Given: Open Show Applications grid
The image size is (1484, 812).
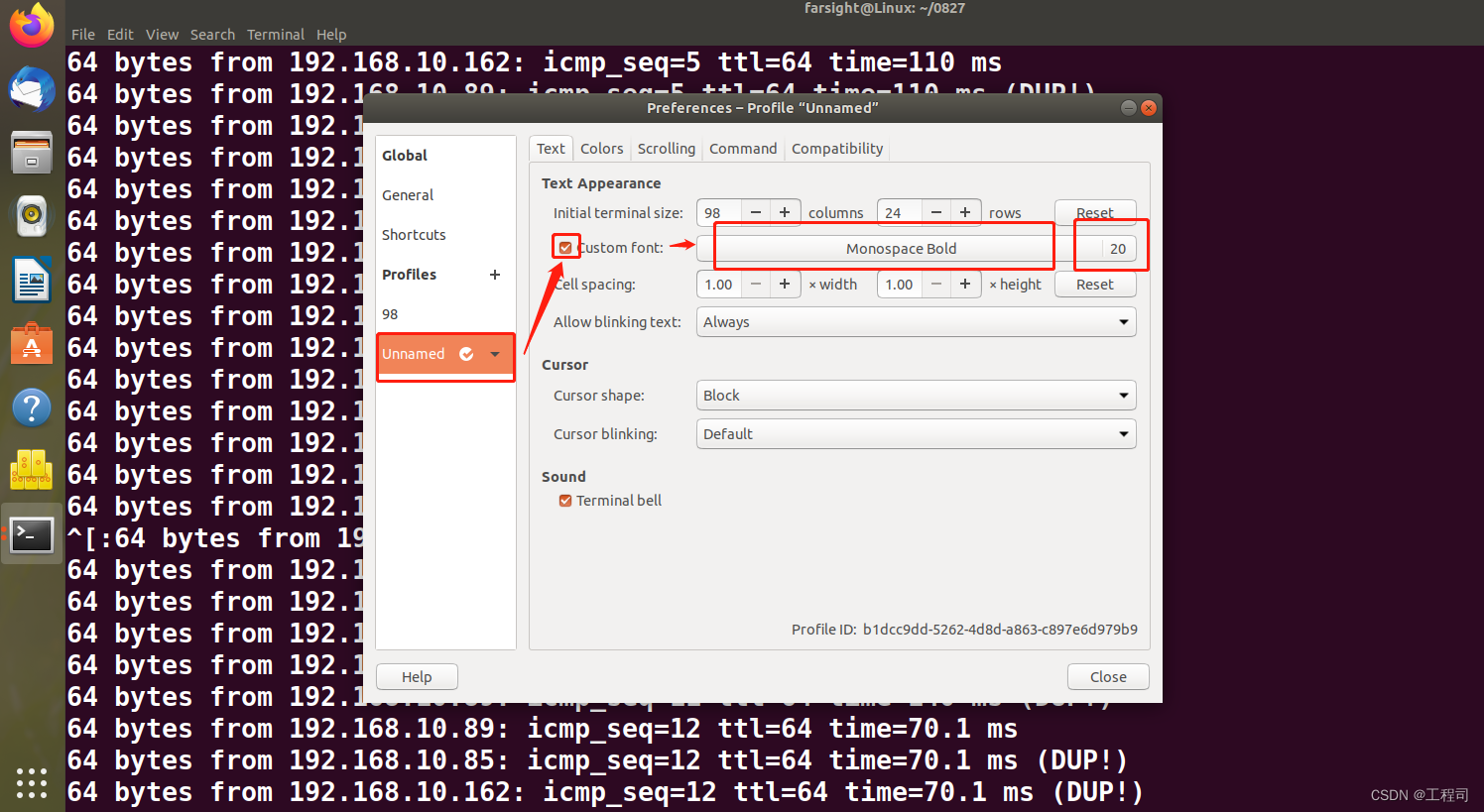Looking at the screenshot, I should (31, 783).
